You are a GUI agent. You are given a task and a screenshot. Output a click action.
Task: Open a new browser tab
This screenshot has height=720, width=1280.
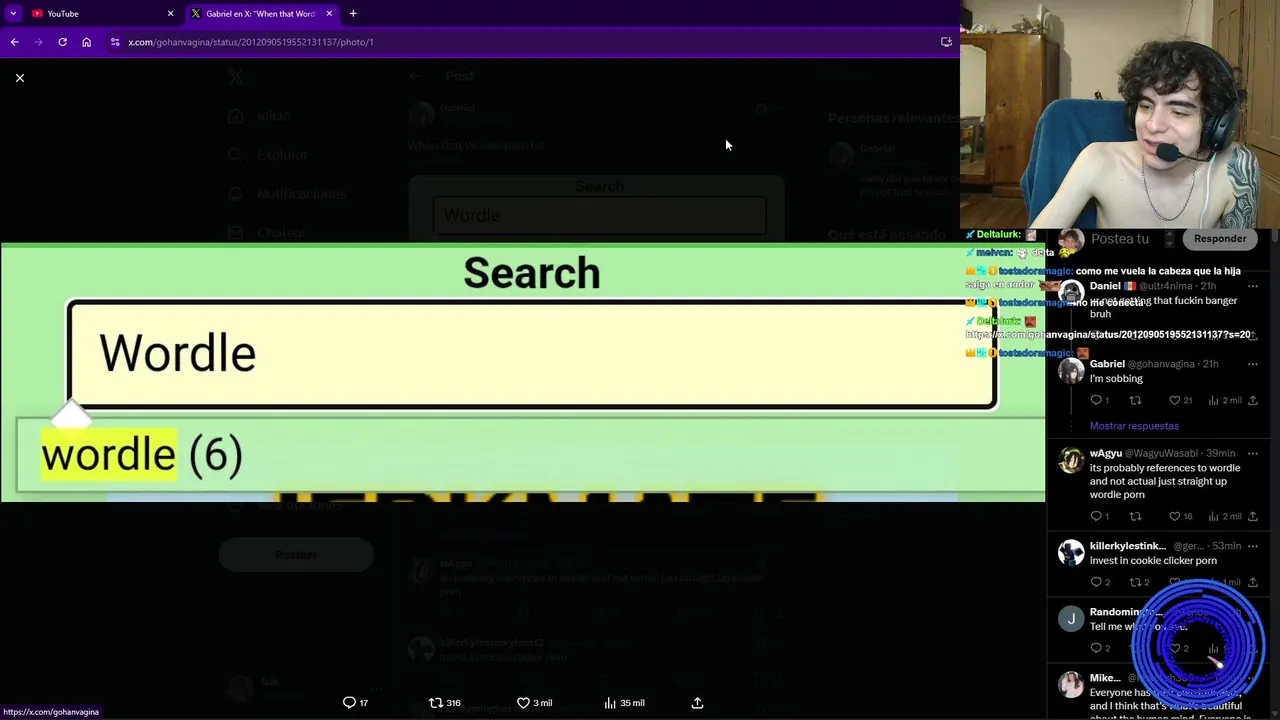353,13
